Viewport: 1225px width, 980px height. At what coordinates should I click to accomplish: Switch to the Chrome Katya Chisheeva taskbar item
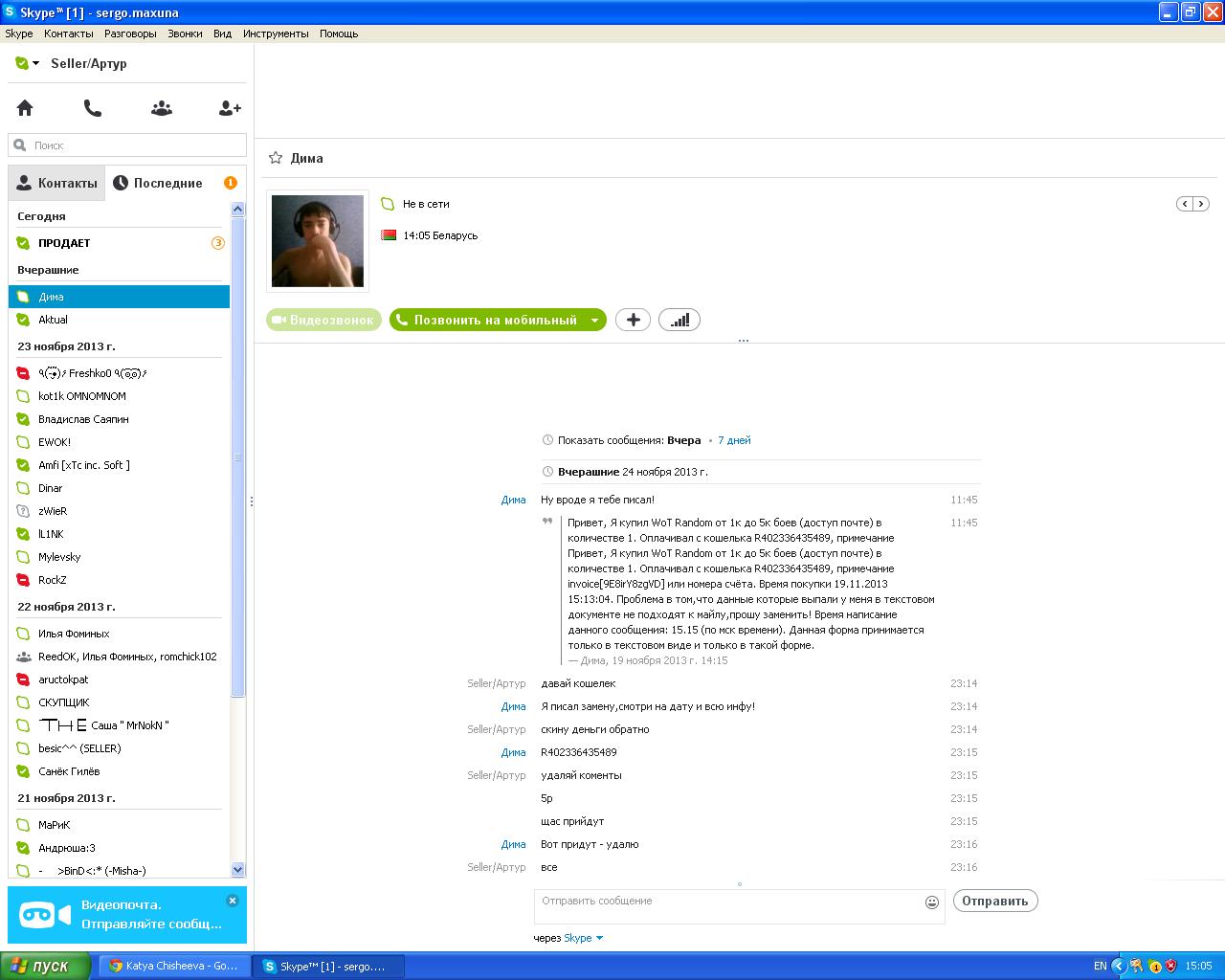pos(174,966)
